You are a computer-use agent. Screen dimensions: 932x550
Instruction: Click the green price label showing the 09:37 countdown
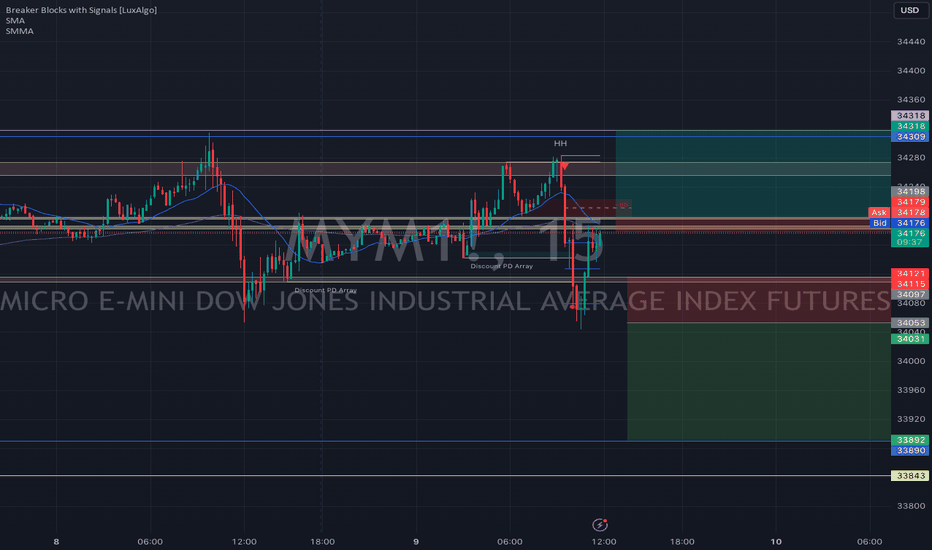point(910,238)
